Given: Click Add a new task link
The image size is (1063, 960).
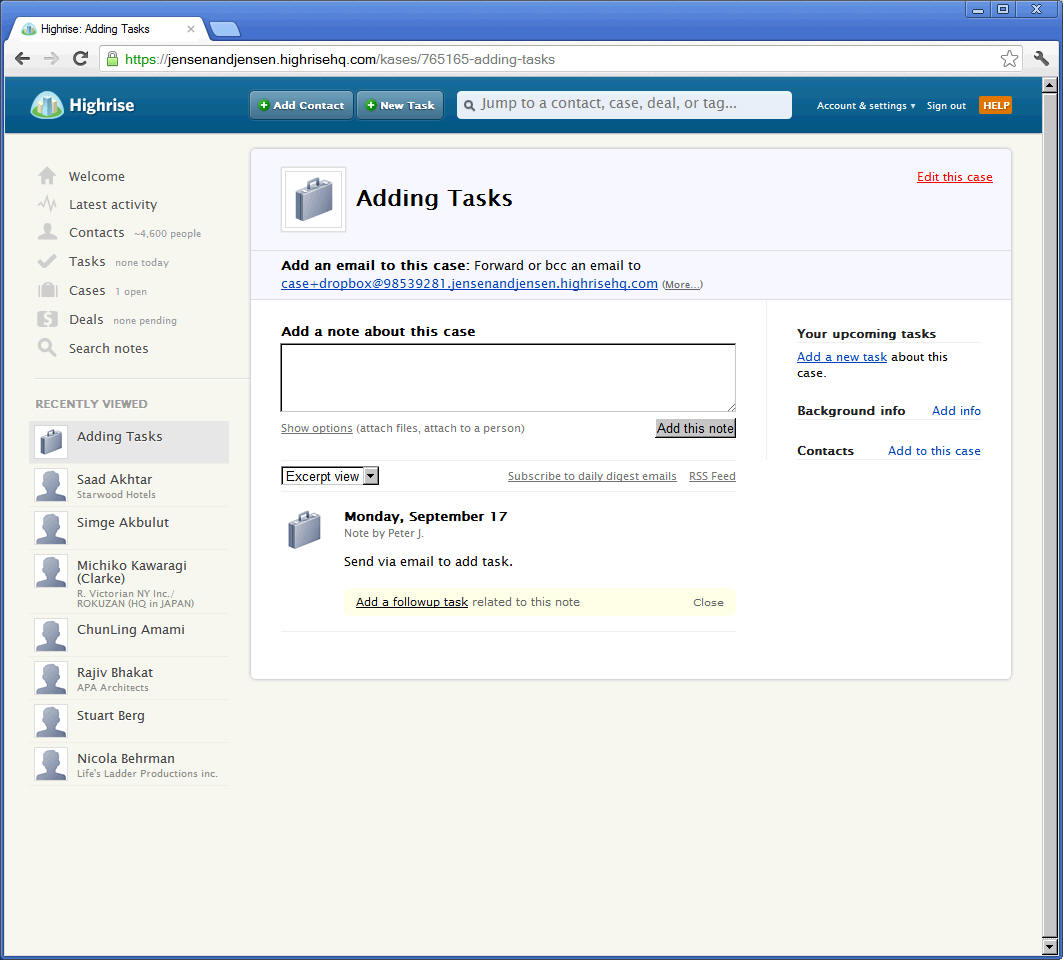Looking at the screenshot, I should click(841, 357).
